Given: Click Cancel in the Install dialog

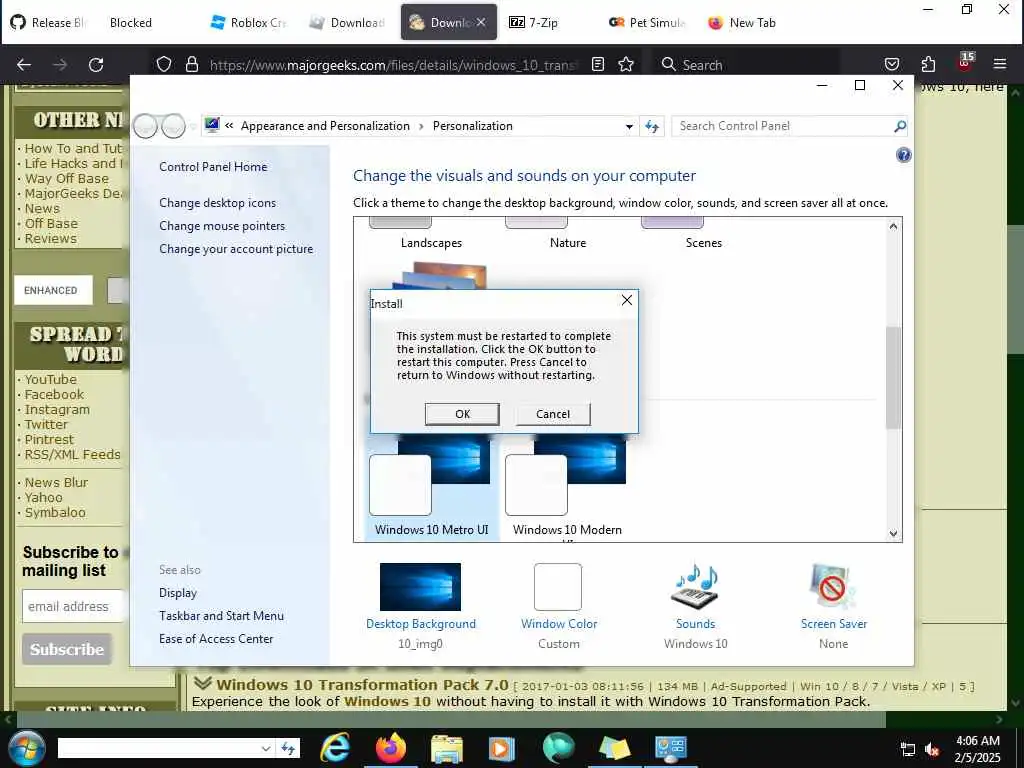Looking at the screenshot, I should tap(552, 414).
